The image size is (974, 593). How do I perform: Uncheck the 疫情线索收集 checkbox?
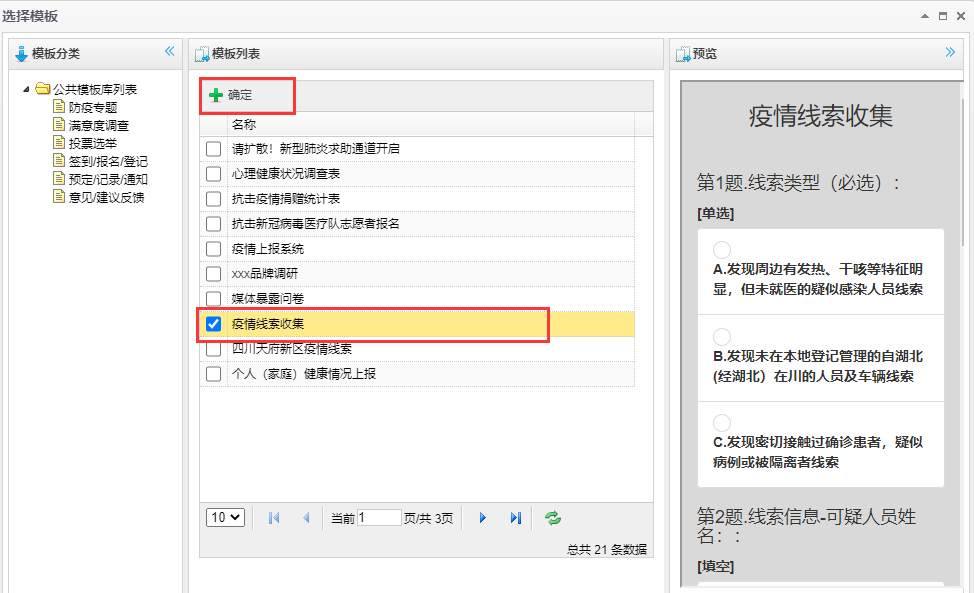(213, 324)
